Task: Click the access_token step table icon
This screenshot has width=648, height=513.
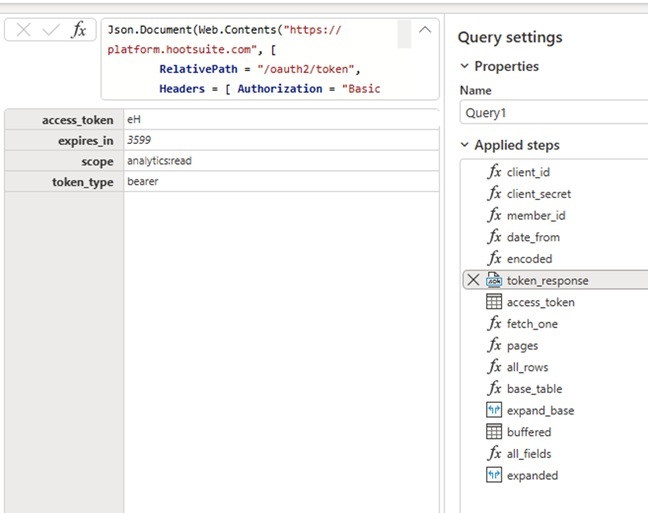Action: (x=494, y=302)
